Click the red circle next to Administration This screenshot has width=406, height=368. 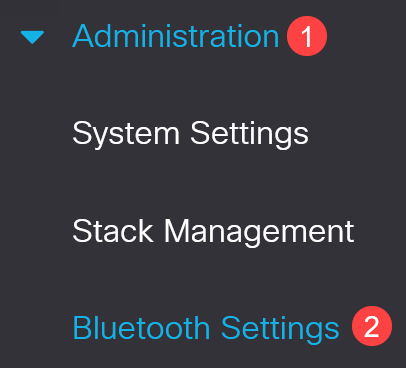(307, 36)
